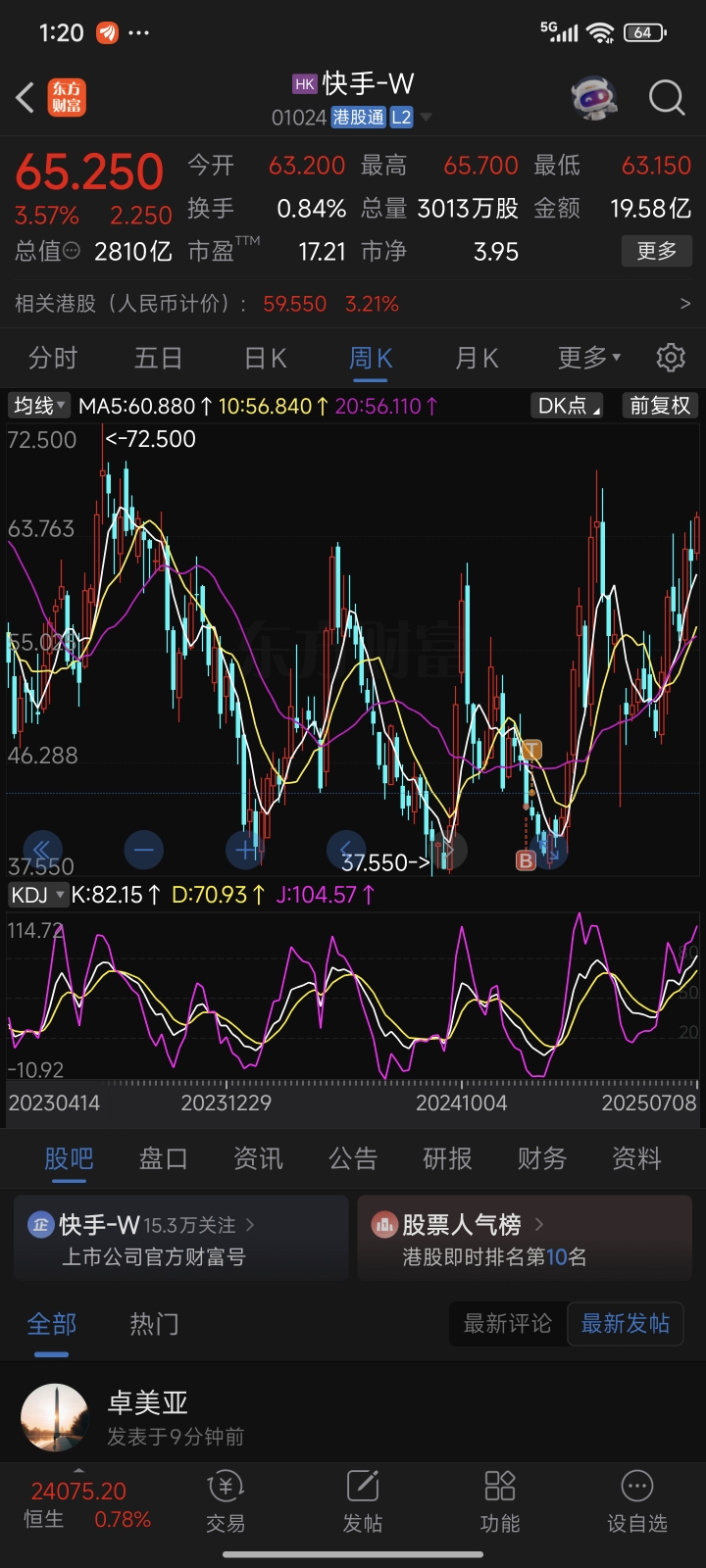Sort by 最新评论

pos(508,1324)
